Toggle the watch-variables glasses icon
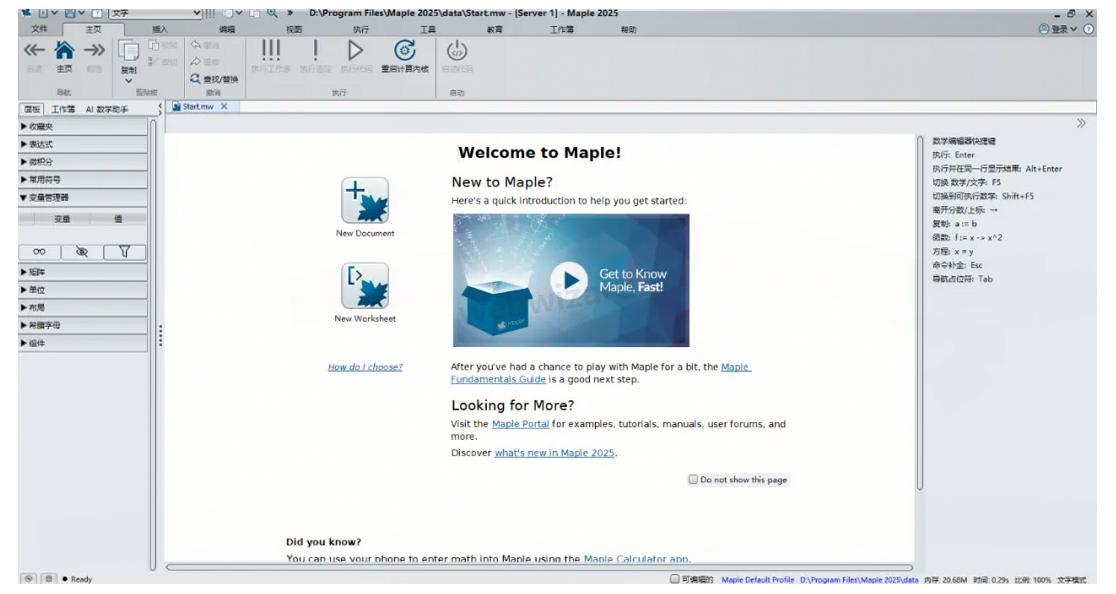Screen dimensions: 1116x594 pos(39,251)
